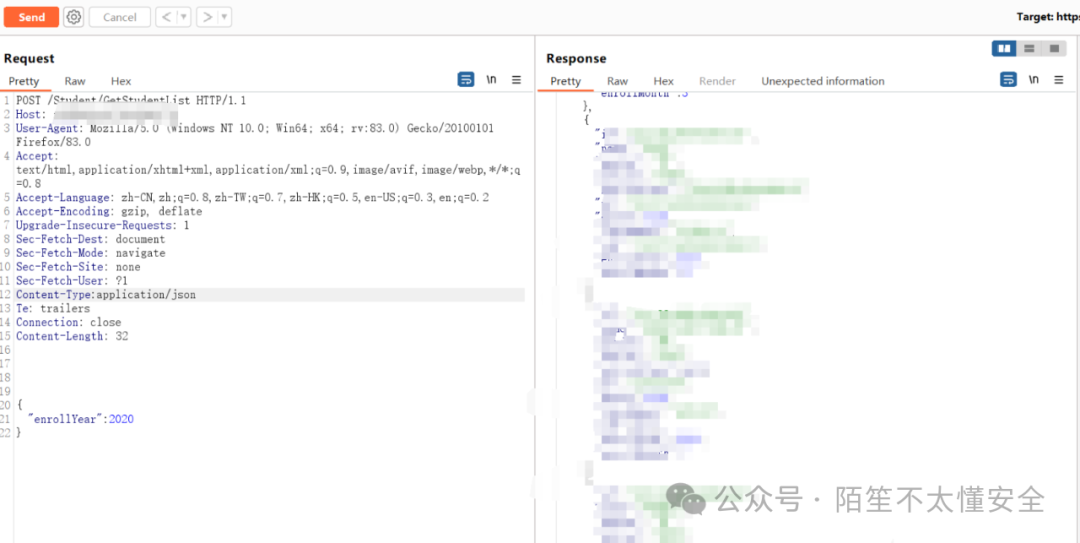Click the Target label at top right
Viewport: 1080px width, 543px height.
point(1048,17)
